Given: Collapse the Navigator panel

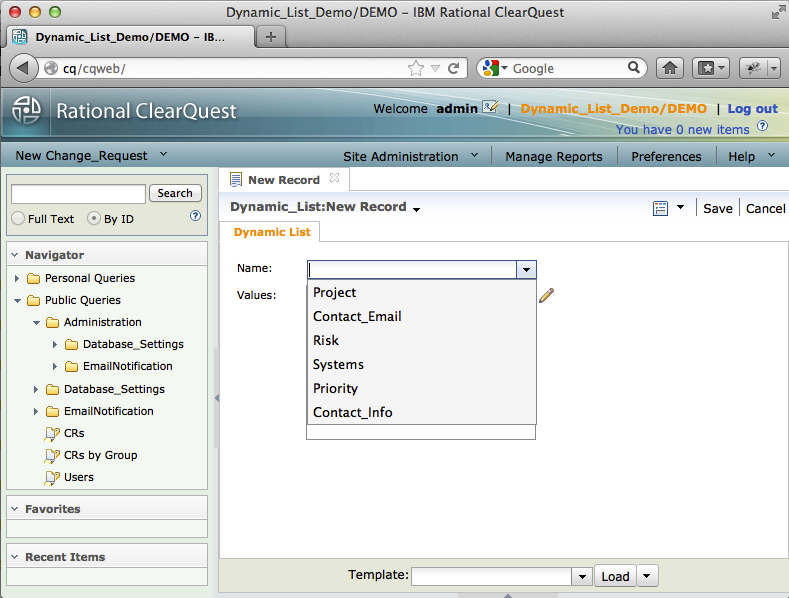Looking at the screenshot, I should (15, 255).
